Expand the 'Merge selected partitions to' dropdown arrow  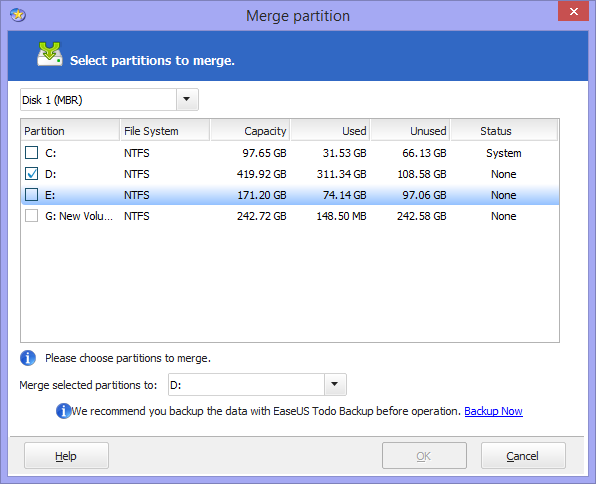click(335, 385)
